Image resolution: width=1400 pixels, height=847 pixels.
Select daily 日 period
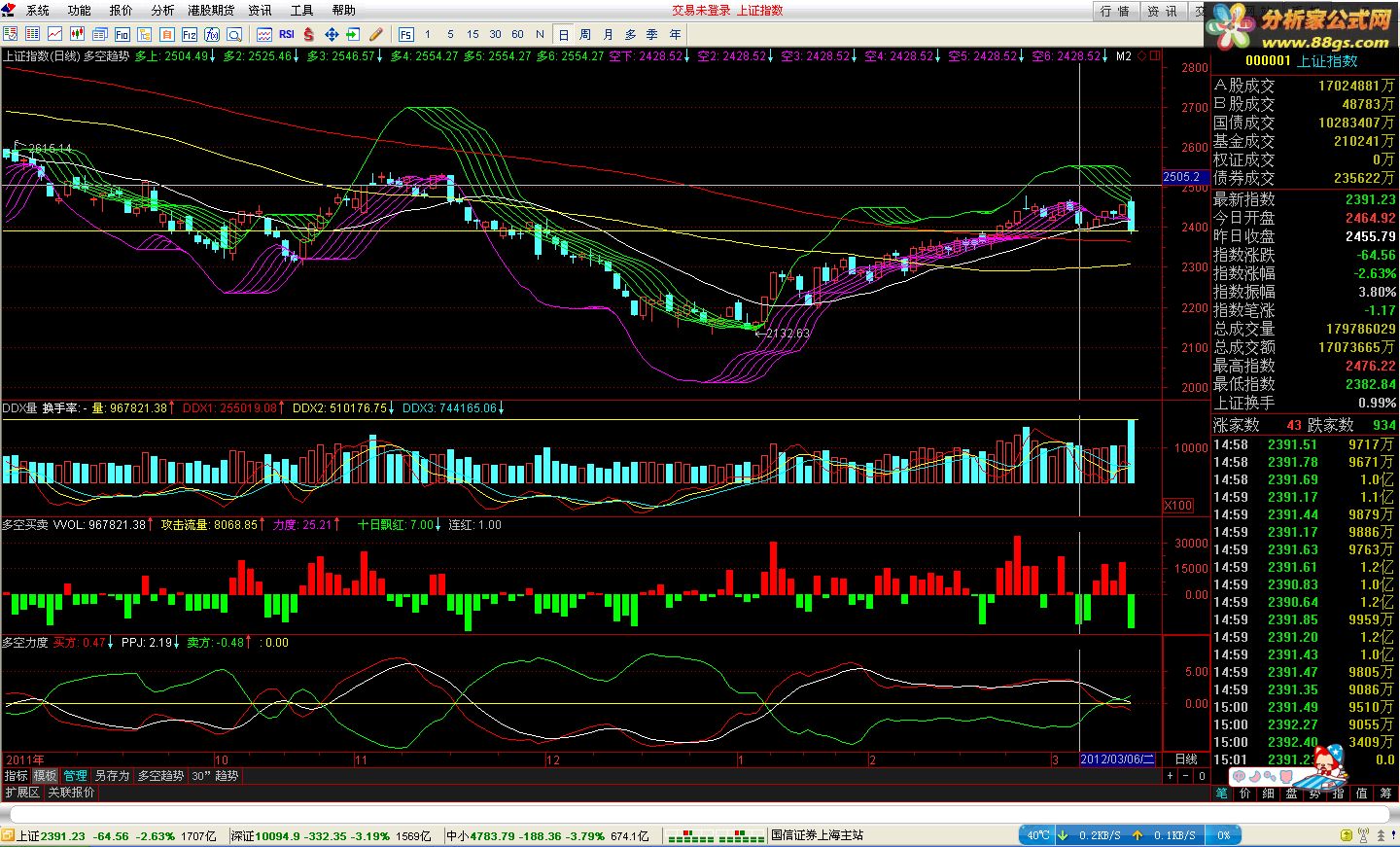point(563,34)
